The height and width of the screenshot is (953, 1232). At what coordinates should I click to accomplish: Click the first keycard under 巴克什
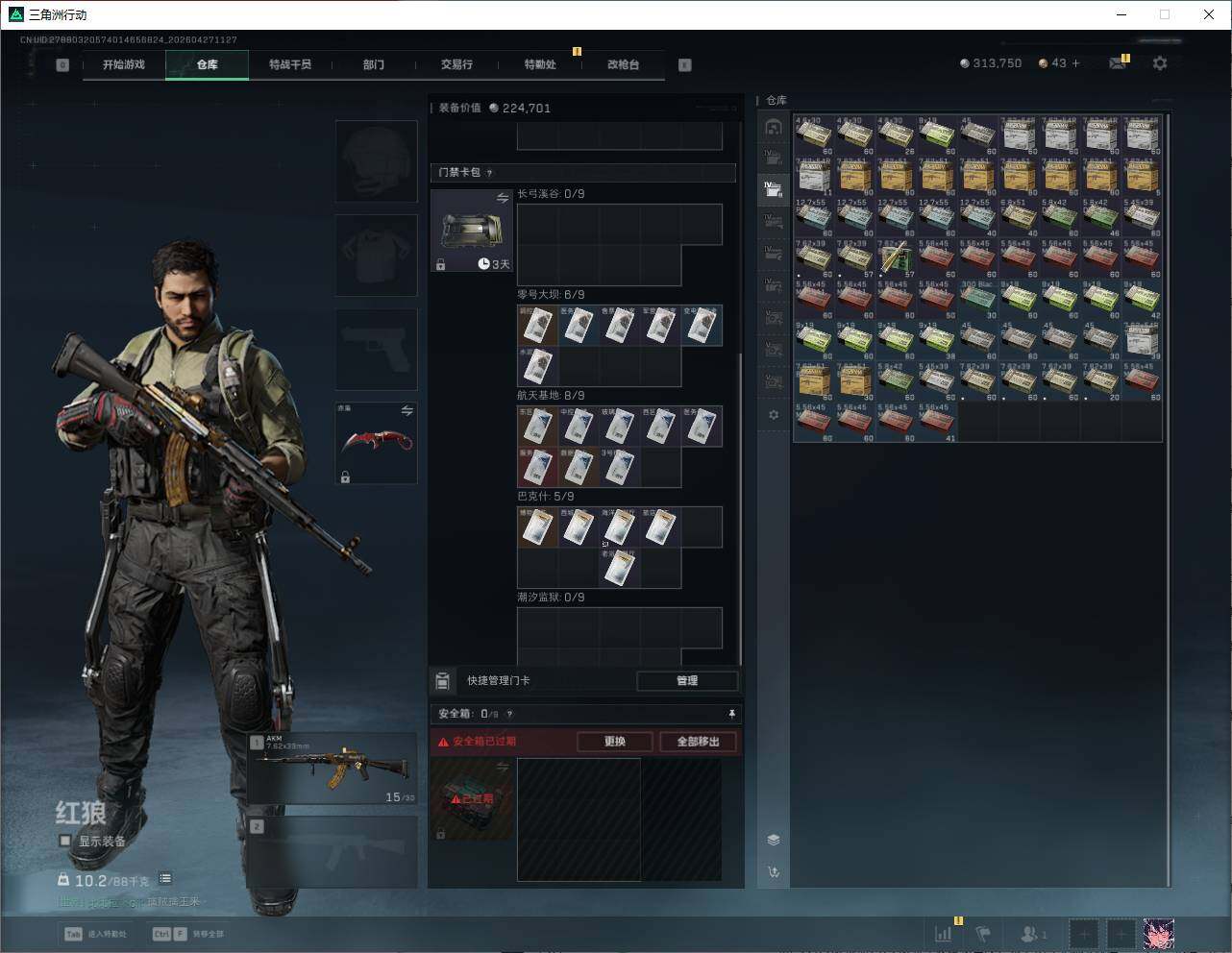(x=537, y=527)
